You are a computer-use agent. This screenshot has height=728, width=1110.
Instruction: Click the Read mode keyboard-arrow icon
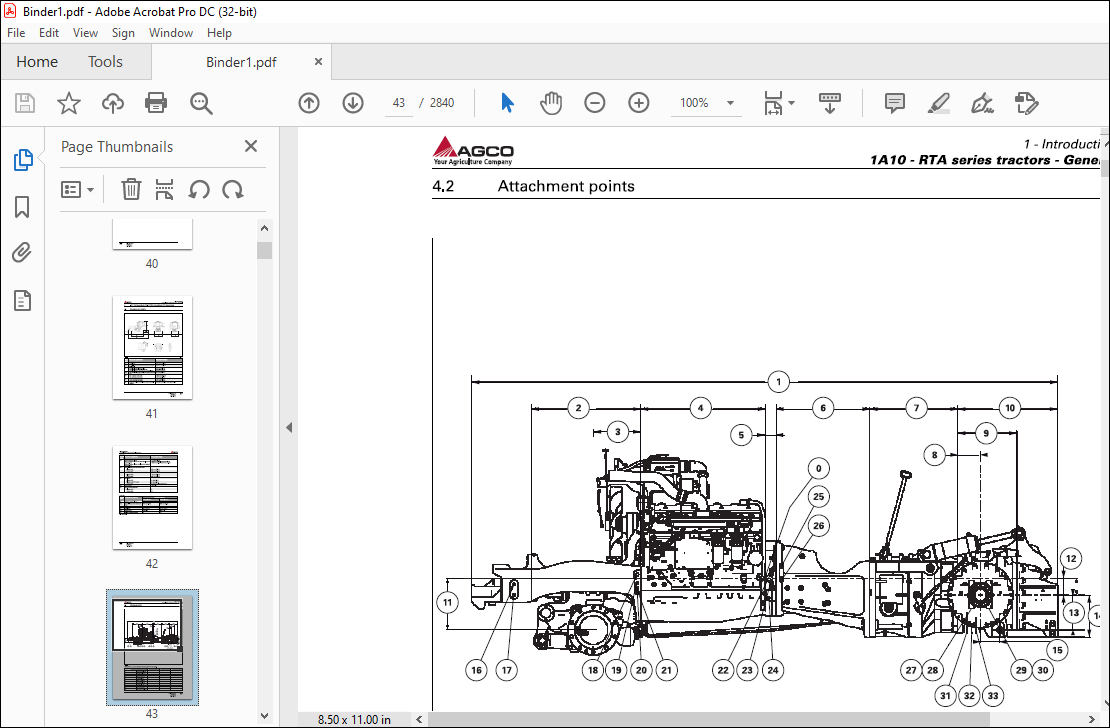tap(830, 103)
